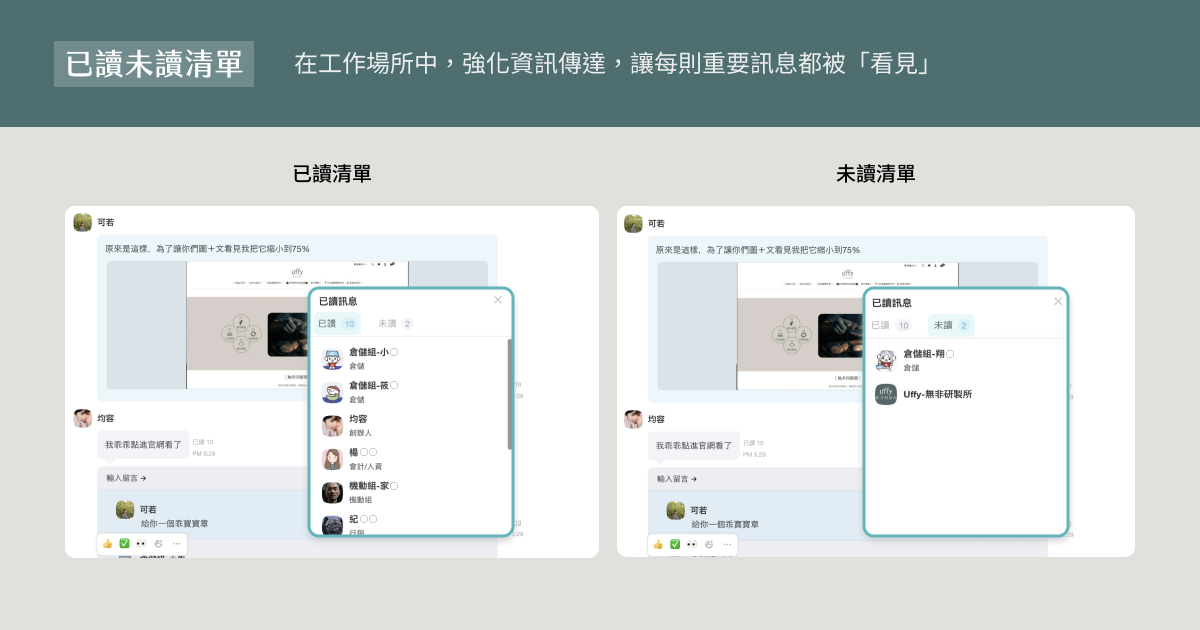The width and height of the screenshot is (1200, 630).
Task: Open add-emoji reaction picker in right chat panel
Action: tap(709, 545)
